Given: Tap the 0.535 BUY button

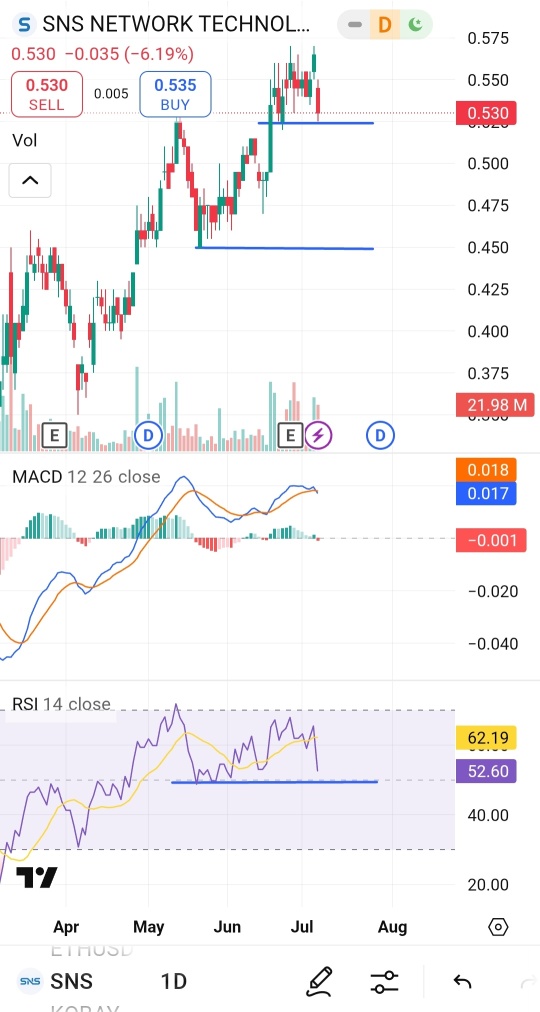Looking at the screenshot, I should point(175,94).
